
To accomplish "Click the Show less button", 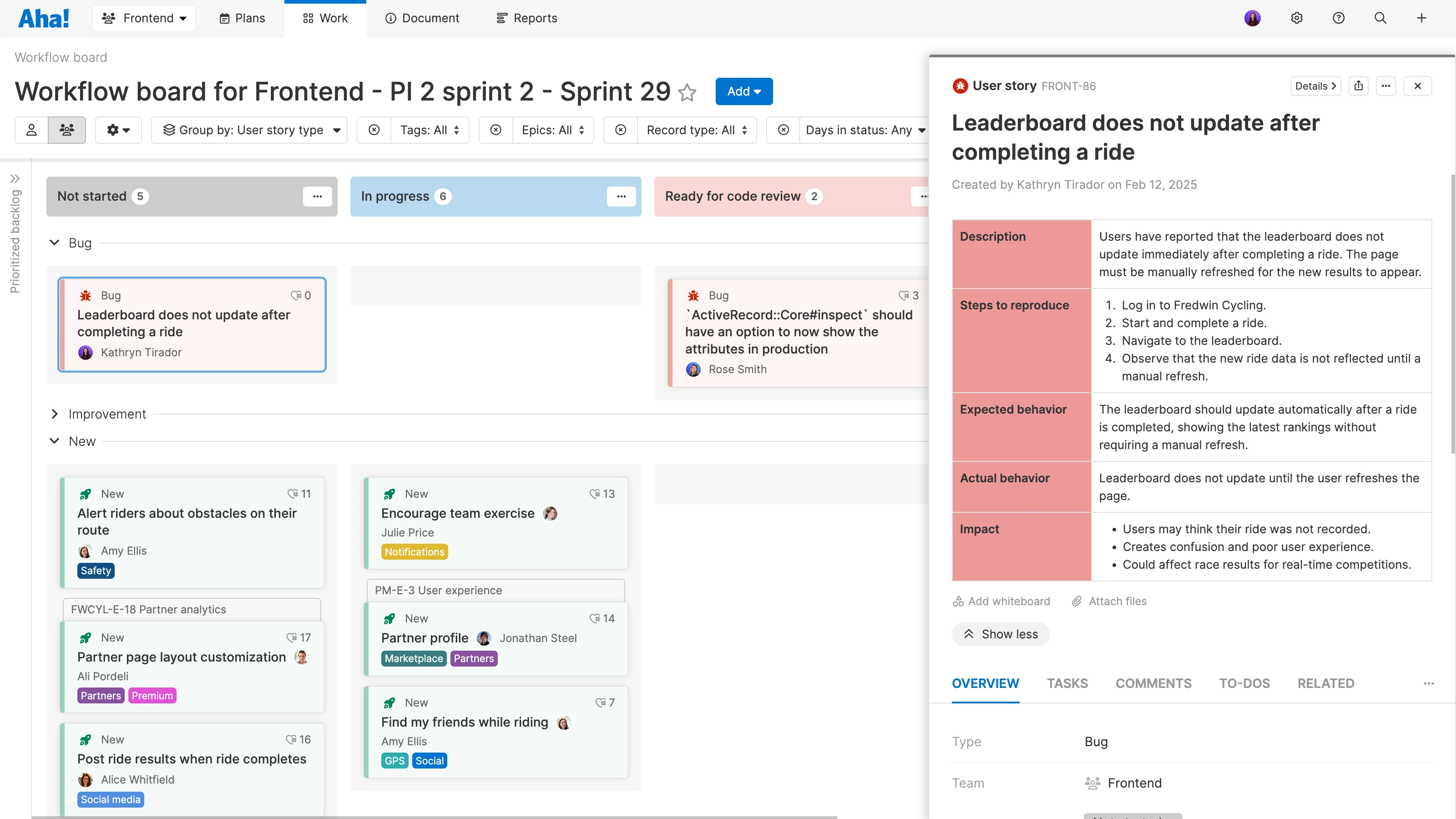I will click(x=1001, y=634).
